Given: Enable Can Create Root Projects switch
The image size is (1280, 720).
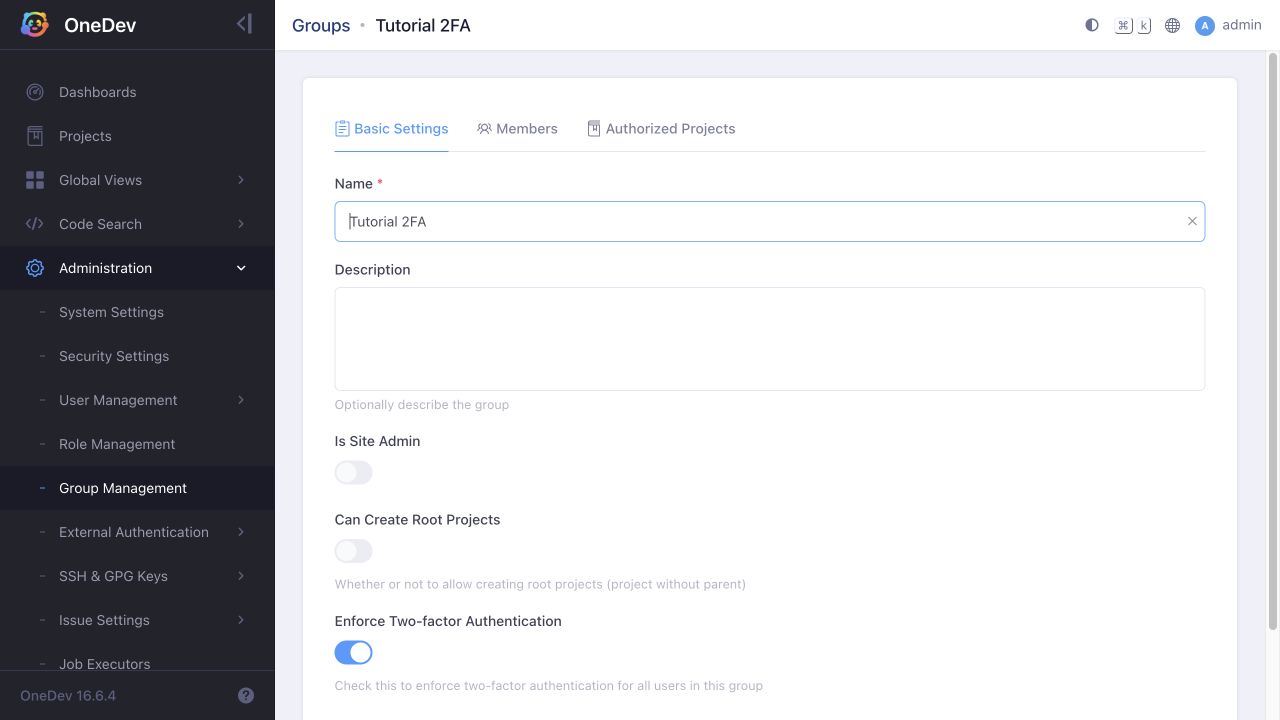Looking at the screenshot, I should [x=354, y=551].
